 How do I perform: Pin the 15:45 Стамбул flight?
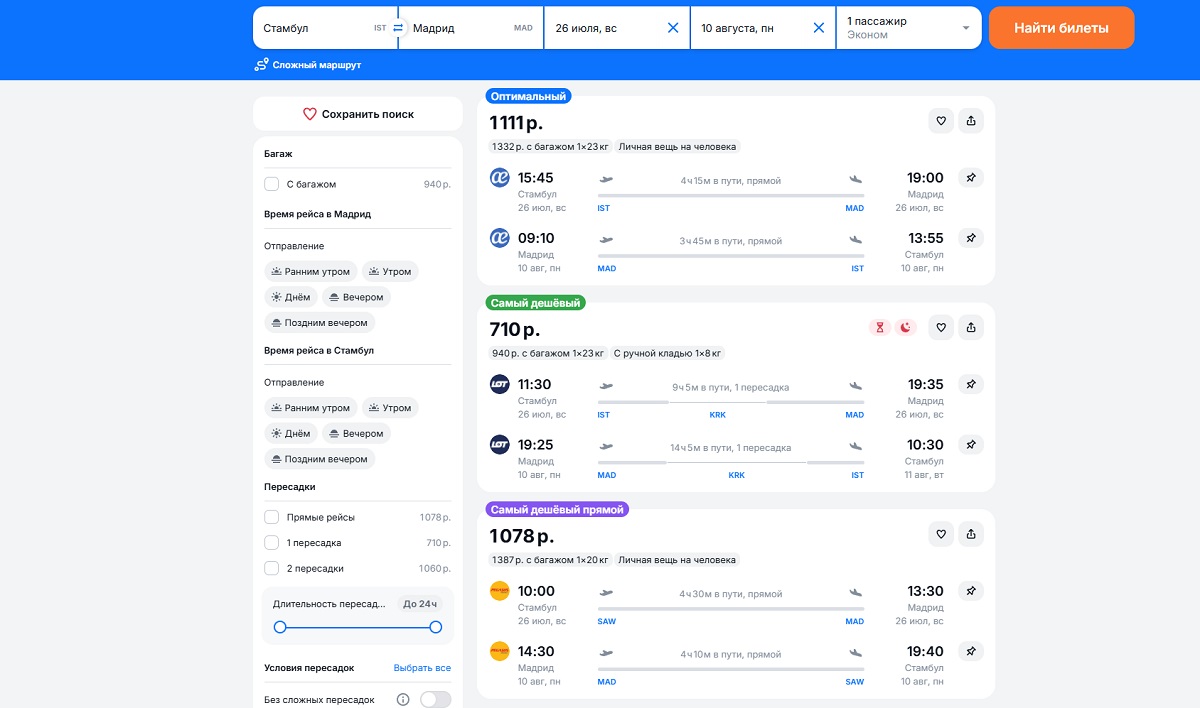[971, 178]
